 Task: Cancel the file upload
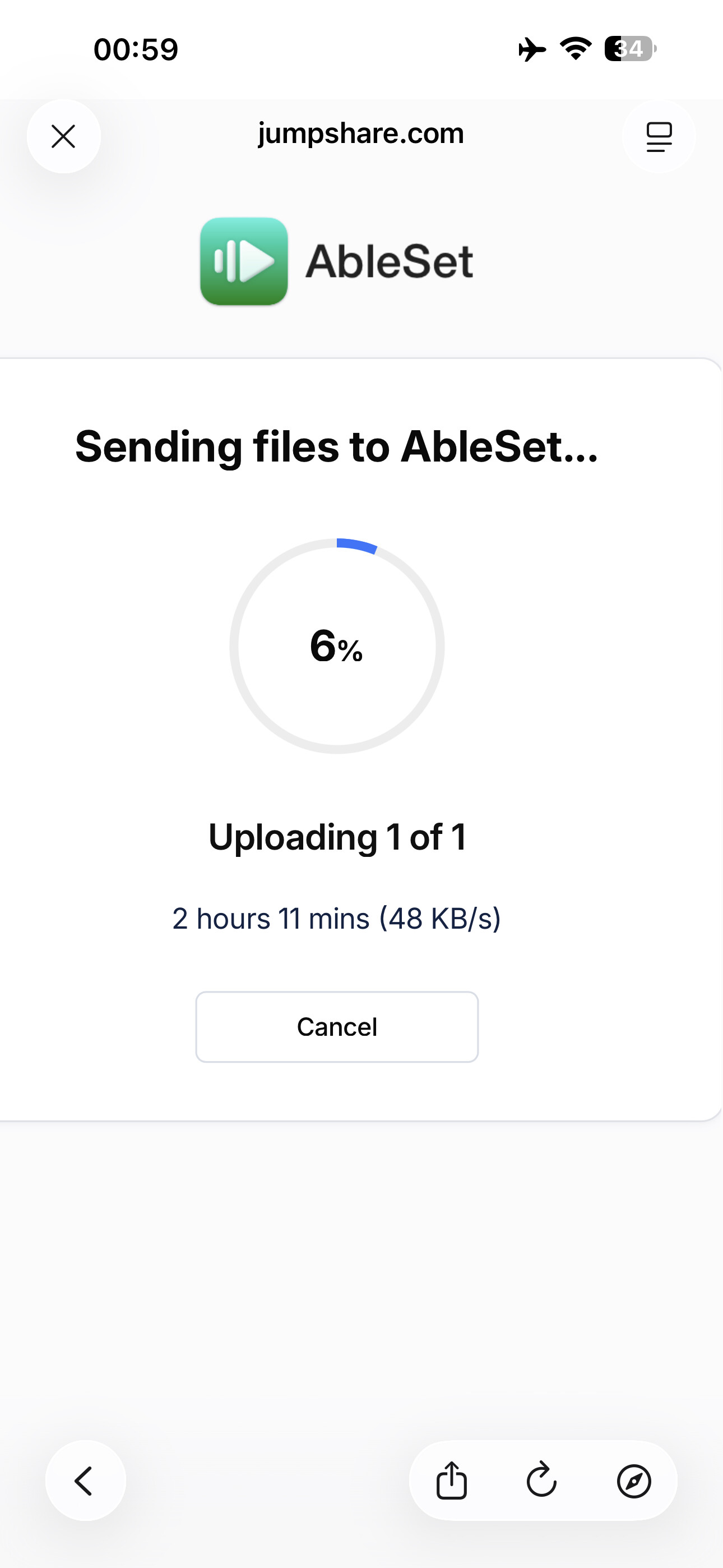[x=336, y=1027]
